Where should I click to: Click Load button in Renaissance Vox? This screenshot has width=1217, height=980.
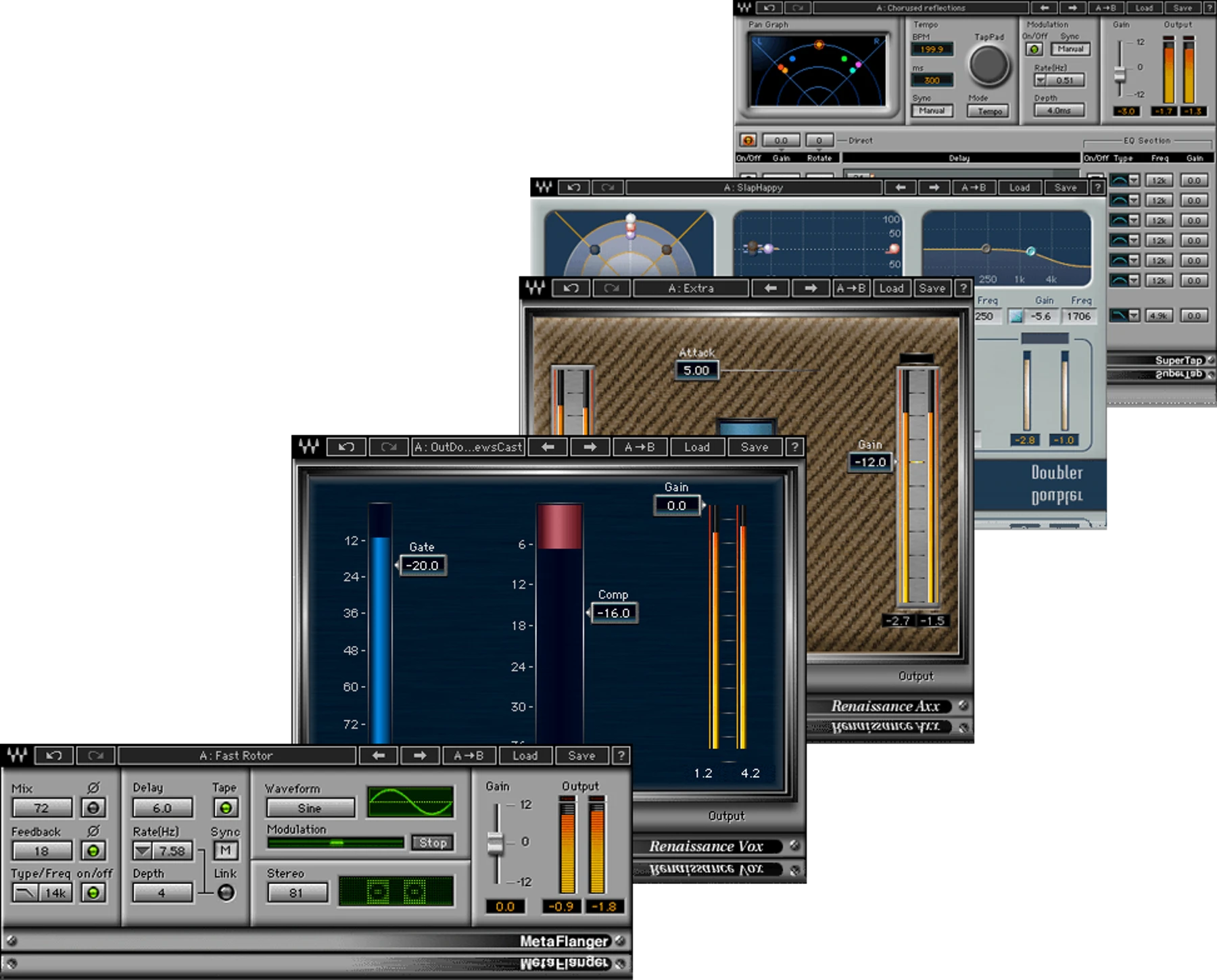tap(697, 447)
